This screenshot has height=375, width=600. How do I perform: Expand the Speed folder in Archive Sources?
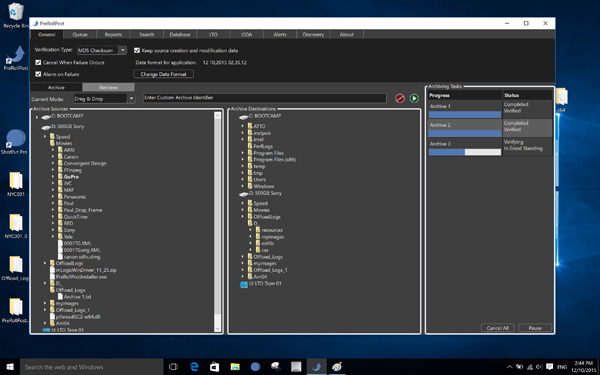[45, 137]
